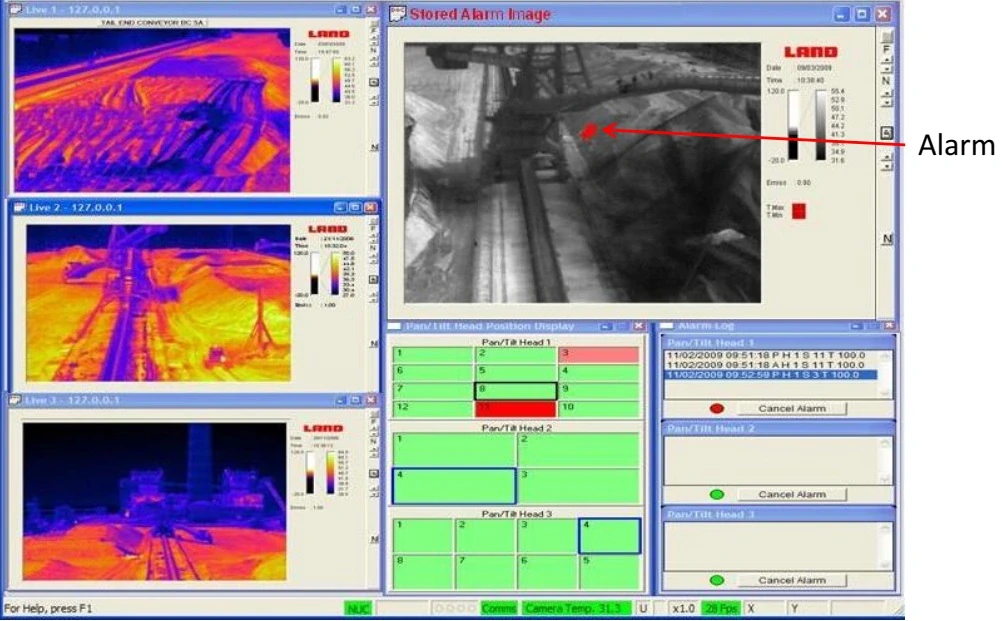The height and width of the screenshot is (621, 1004).
Task: Click the zoom icon in Stored Alarm sidebar
Action: tap(885, 132)
